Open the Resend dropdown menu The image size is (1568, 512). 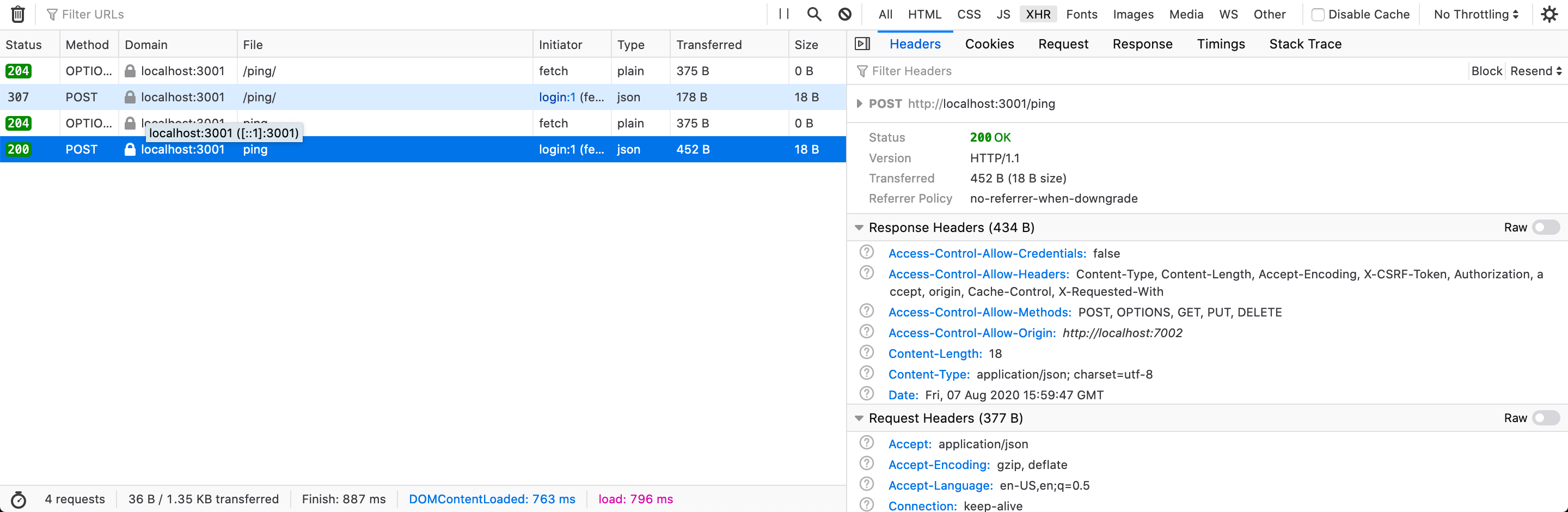[1535, 71]
